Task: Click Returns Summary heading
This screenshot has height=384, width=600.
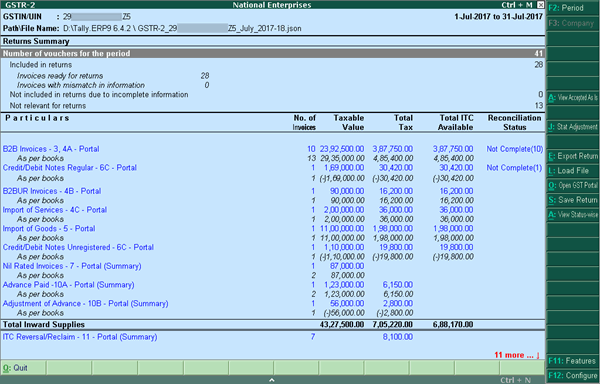Action: pos(36,41)
